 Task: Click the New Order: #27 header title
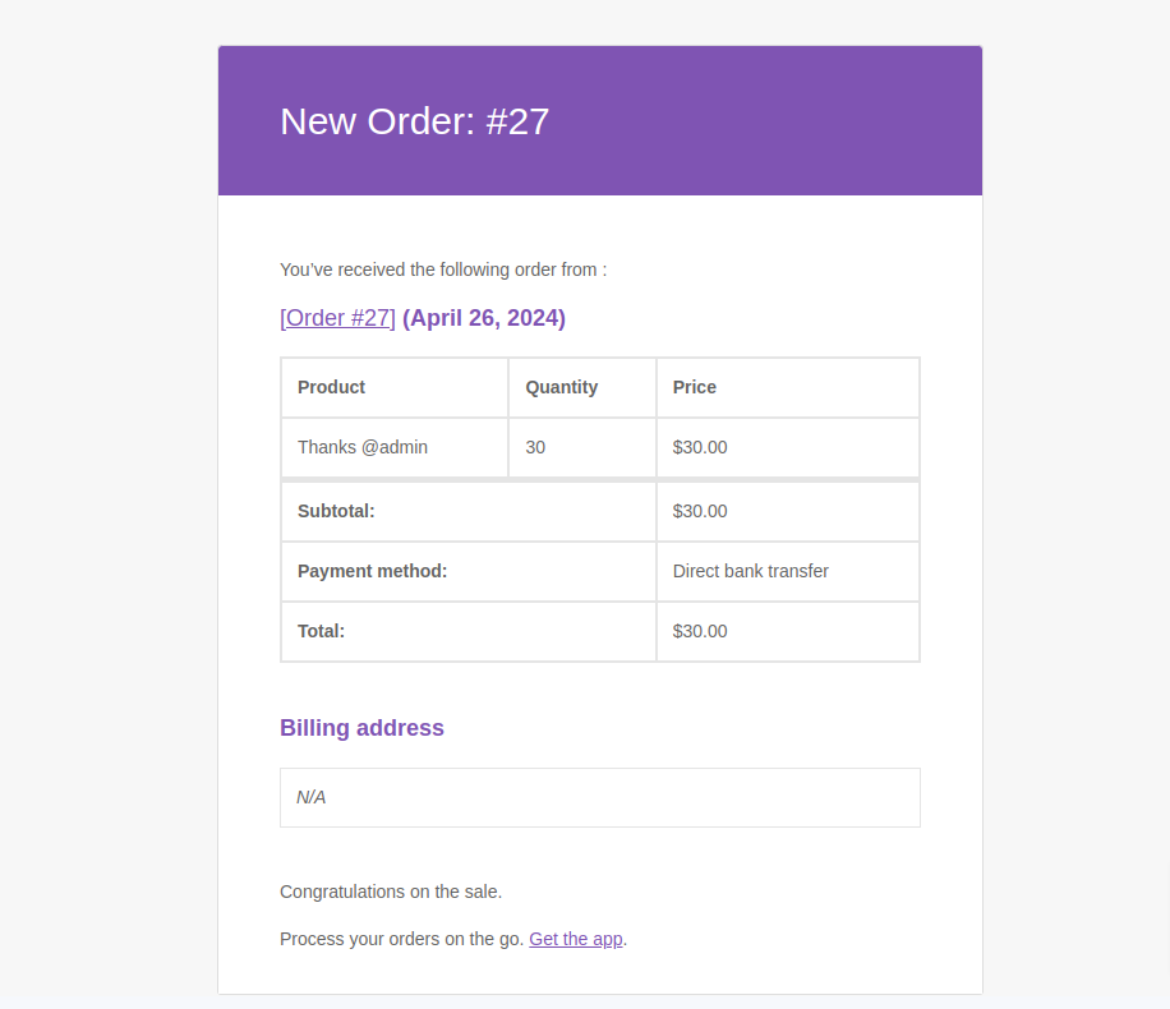click(414, 121)
